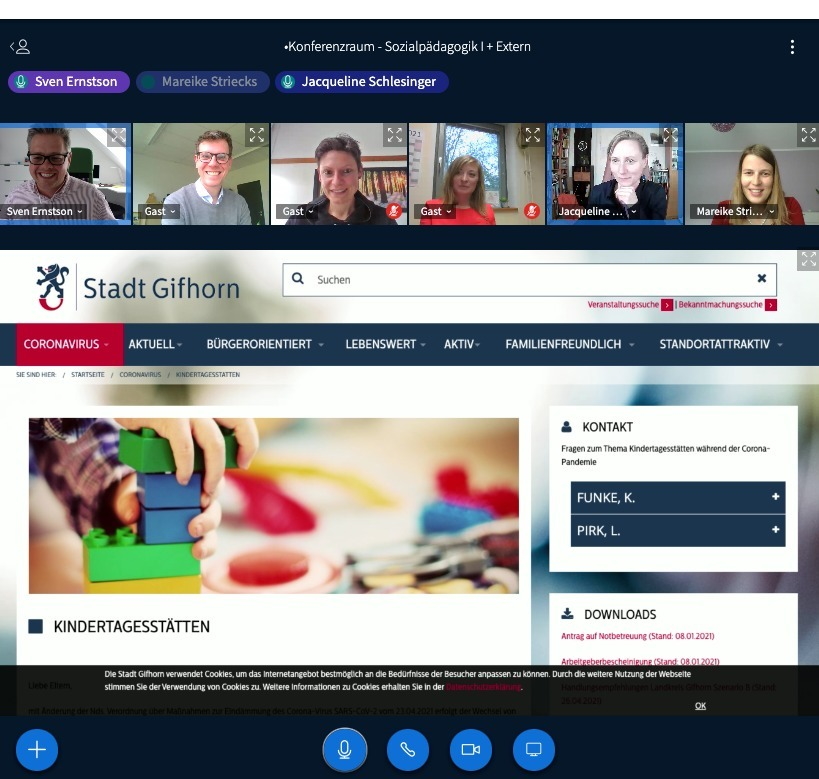Viewport: 819px width, 779px height.
Task: Open the STANDORTATTRAKTIV nav menu
Action: click(x=721, y=344)
